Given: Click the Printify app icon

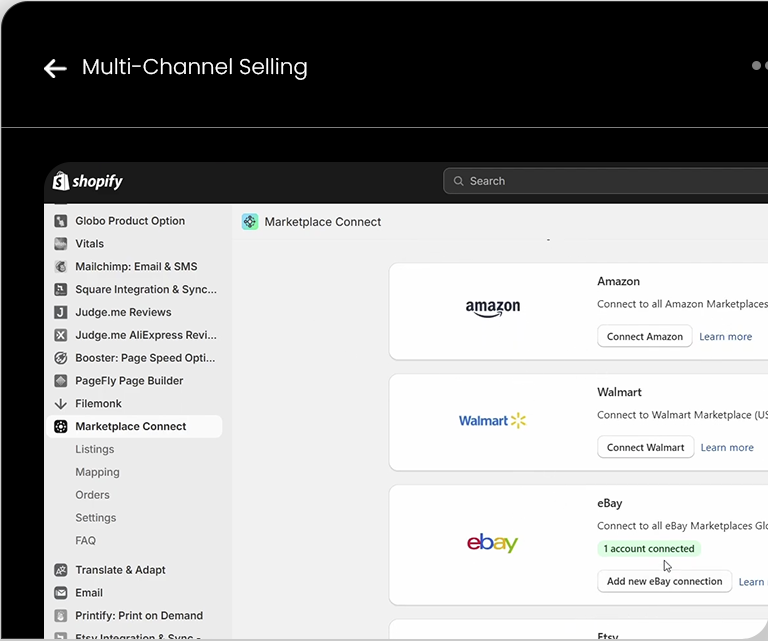Looking at the screenshot, I should tap(61, 616).
